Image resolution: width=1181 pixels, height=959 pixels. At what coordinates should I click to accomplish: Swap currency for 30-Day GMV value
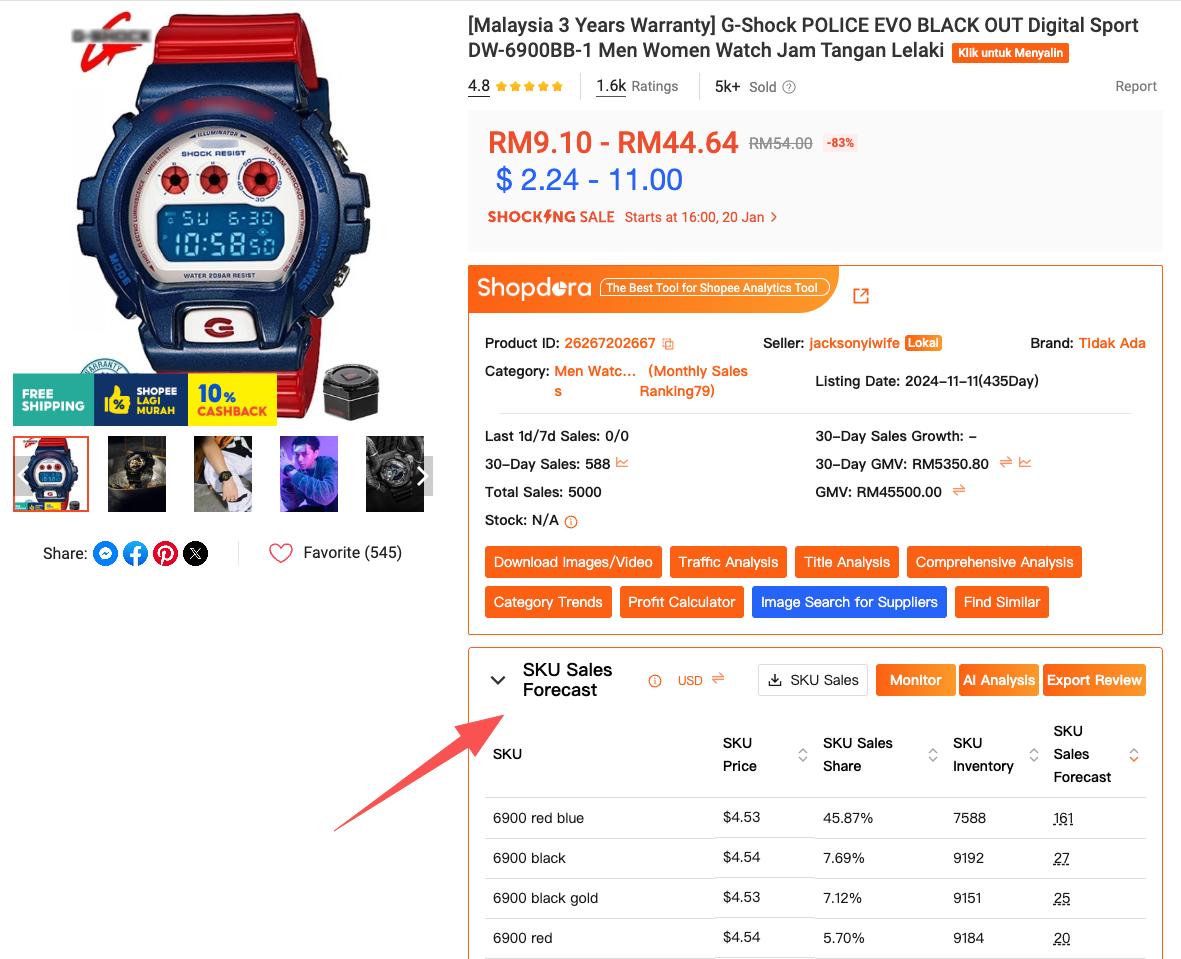point(1006,462)
